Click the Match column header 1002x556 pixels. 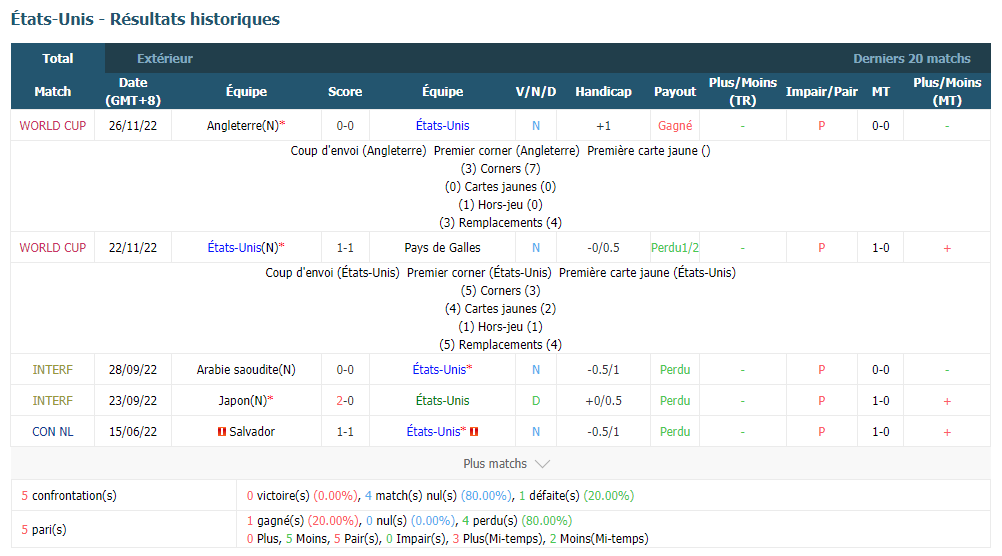52,91
